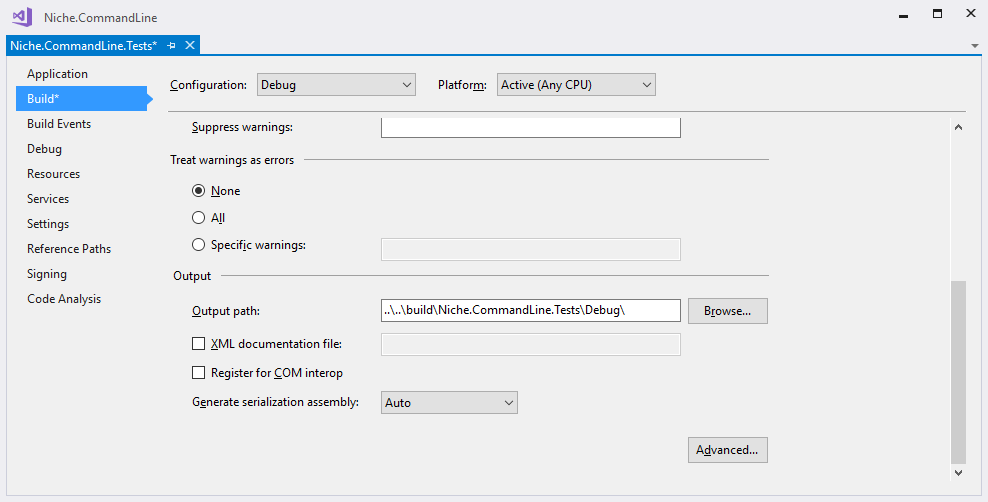Click the scrollbar down arrow

point(958,472)
